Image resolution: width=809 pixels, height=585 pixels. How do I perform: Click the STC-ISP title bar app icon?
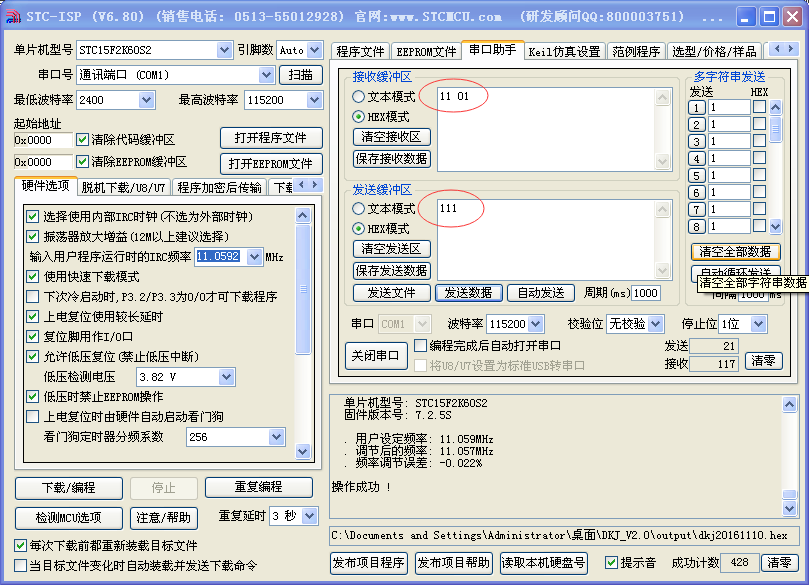[x=12, y=17]
